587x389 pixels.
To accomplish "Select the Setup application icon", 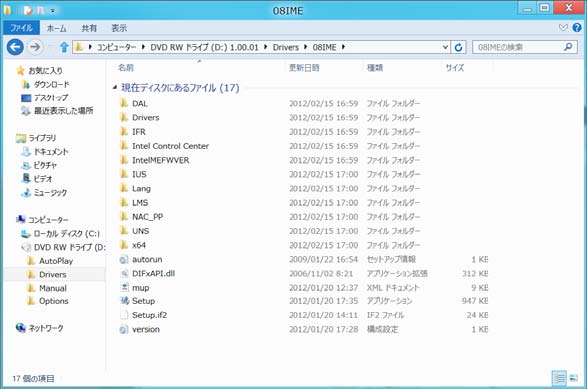I will tap(124, 301).
